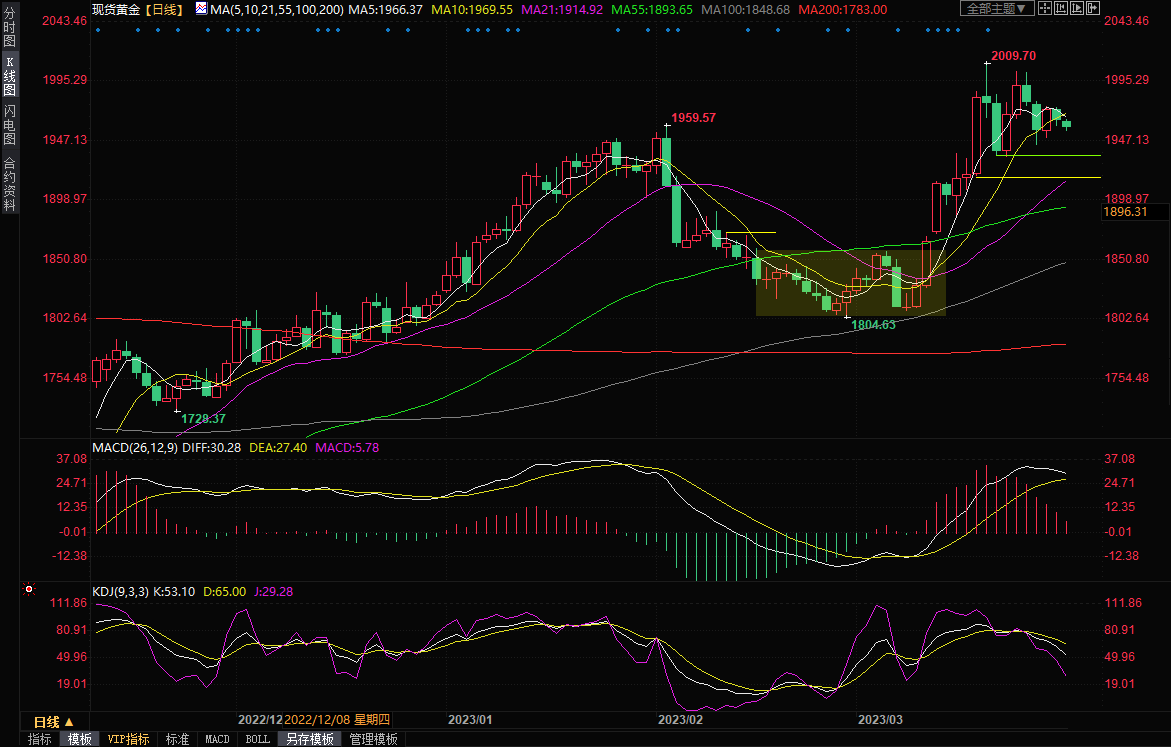Click the 管理模板 button
The image size is (1171, 747).
pyautogui.click(x=373, y=739)
